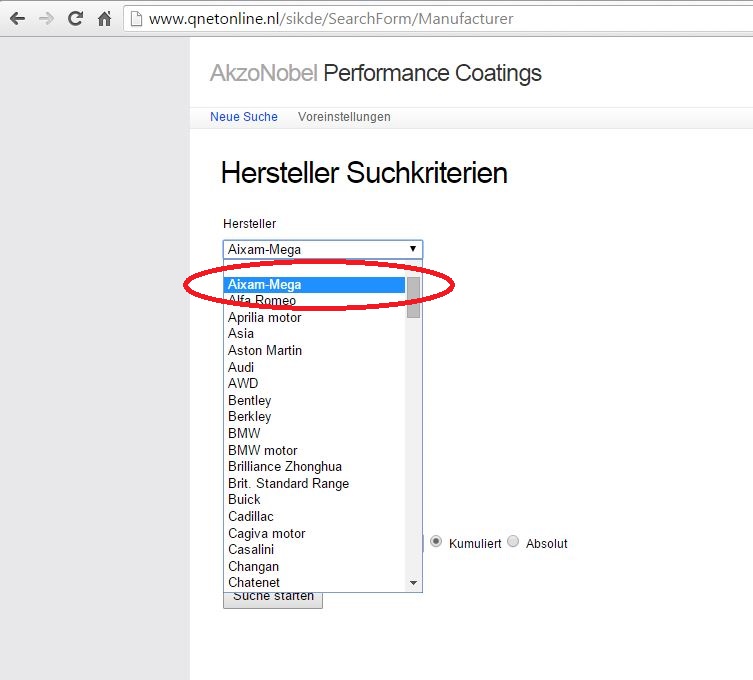This screenshot has height=680, width=753.
Task: Choose the BMW motor option
Action: (315, 450)
